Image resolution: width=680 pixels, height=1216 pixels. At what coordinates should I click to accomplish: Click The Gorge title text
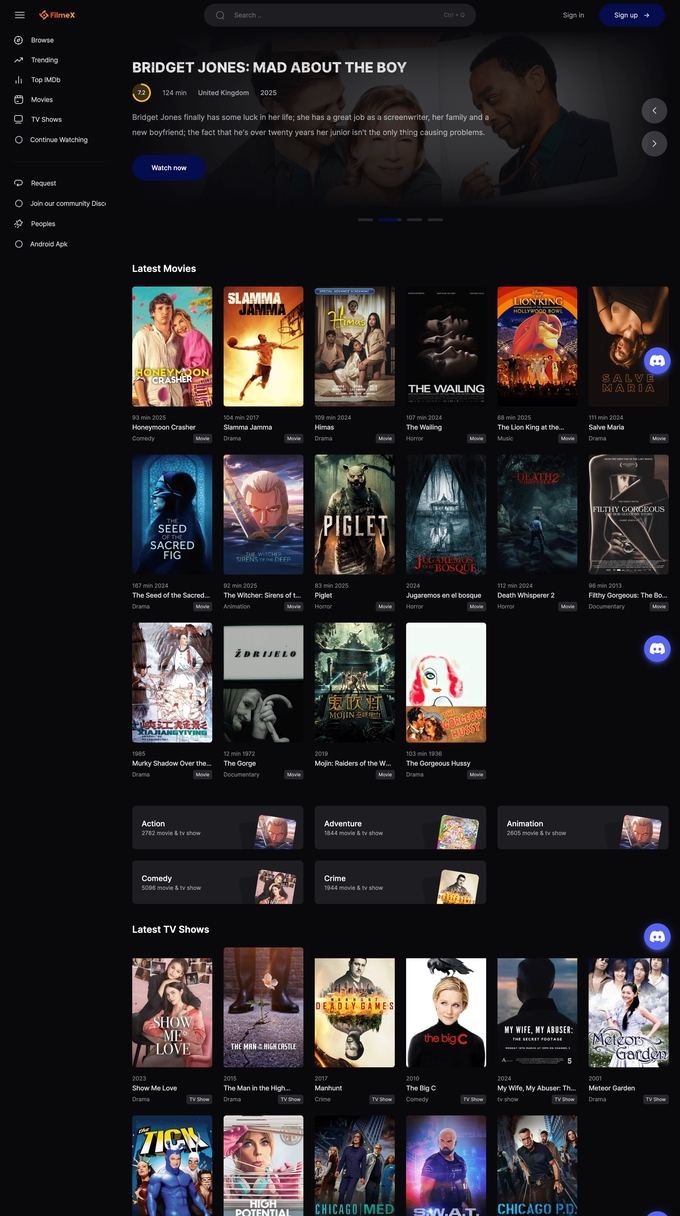(x=241, y=763)
